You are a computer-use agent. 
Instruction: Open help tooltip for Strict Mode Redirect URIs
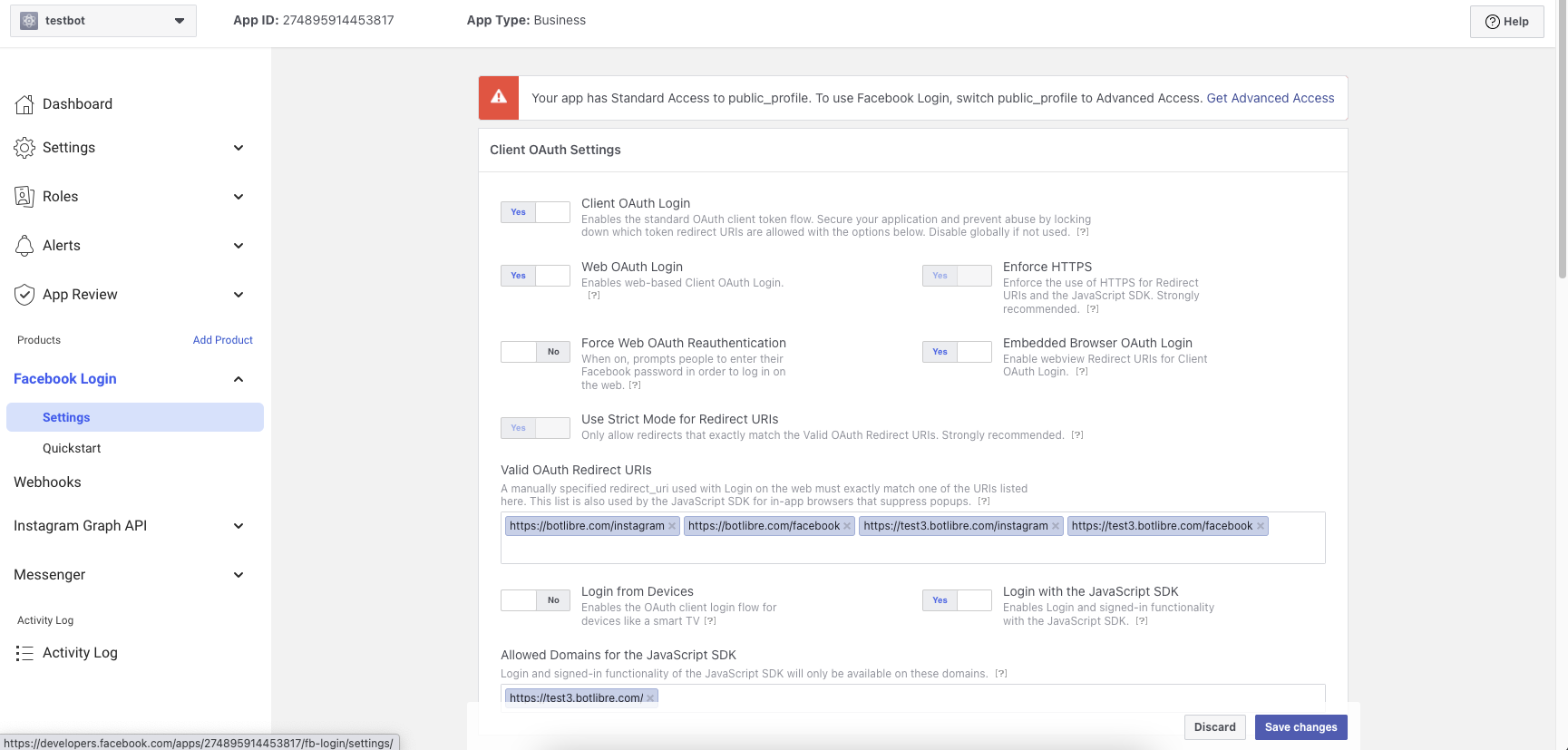tap(1077, 435)
